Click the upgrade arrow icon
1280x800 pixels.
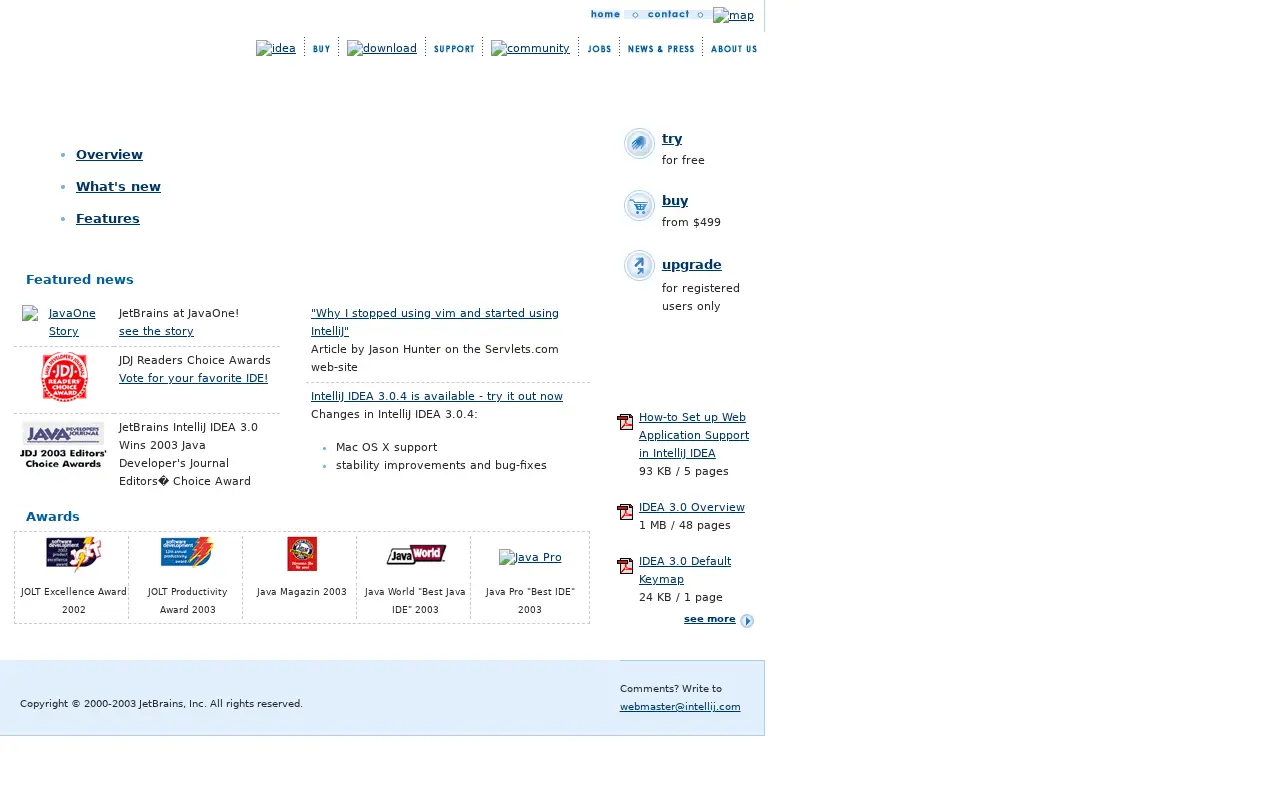(x=639, y=266)
